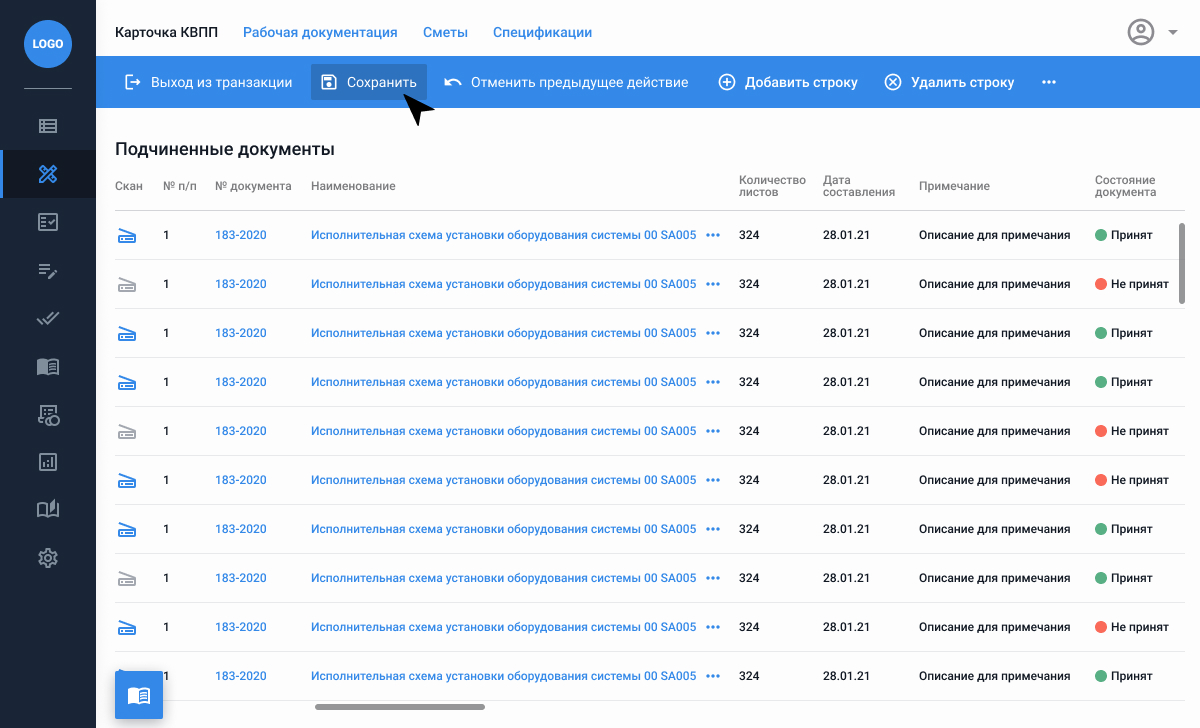The height and width of the screenshot is (728, 1200).
Task: Open the table list icon in the sidebar
Action: point(48,126)
